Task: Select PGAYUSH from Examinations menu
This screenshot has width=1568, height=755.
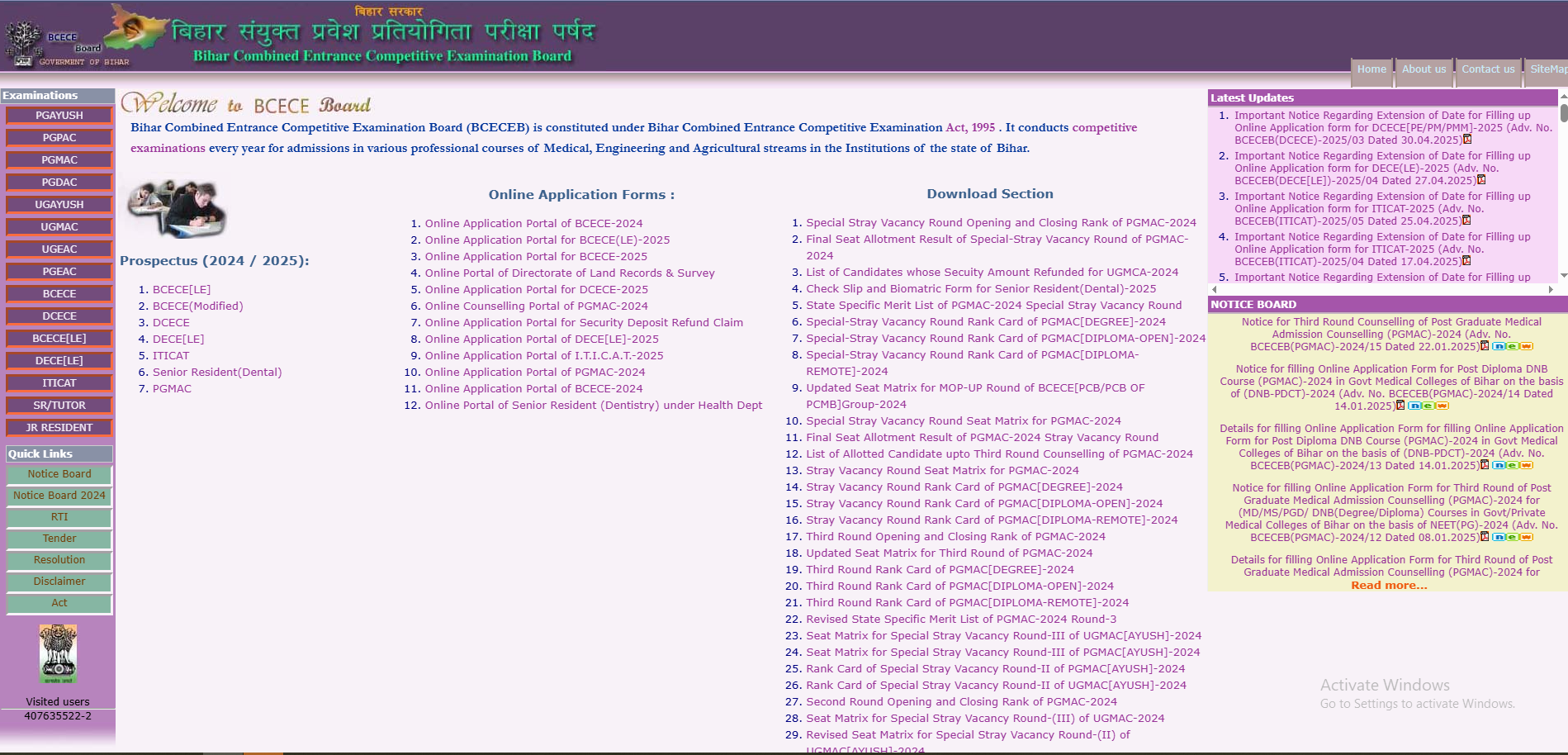Action: point(59,116)
